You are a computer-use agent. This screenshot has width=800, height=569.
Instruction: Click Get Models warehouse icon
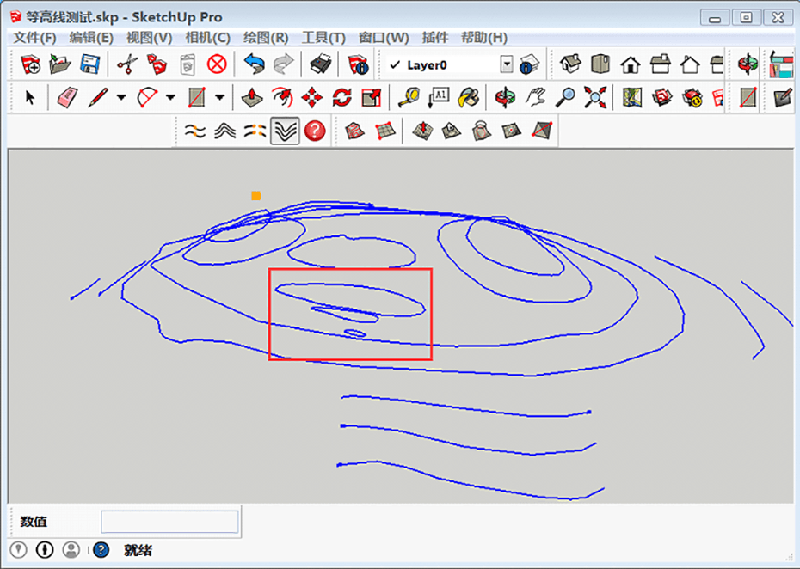tap(662, 97)
